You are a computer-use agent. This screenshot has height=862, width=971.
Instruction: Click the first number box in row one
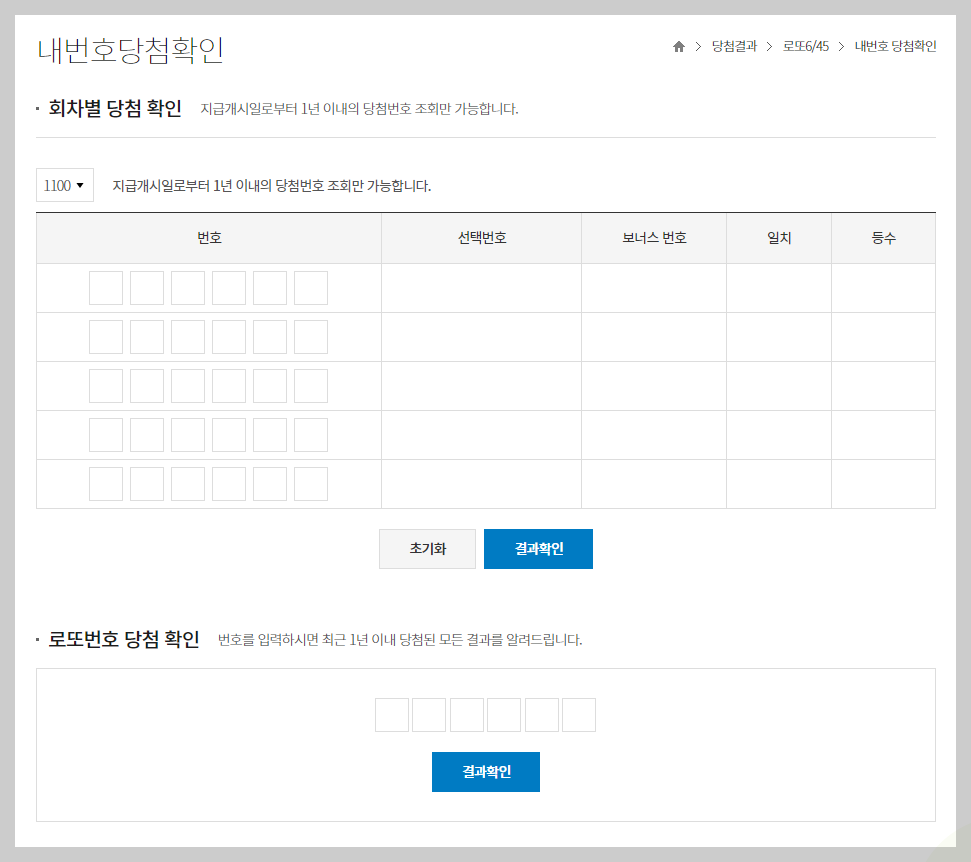(105, 287)
